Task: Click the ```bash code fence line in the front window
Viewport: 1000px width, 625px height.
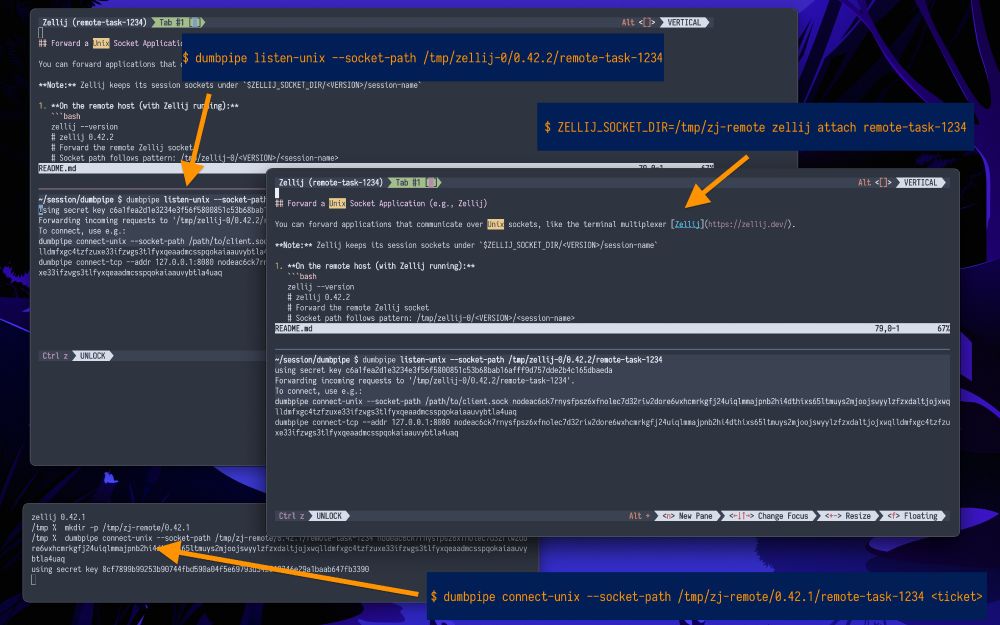Action: tap(302, 276)
